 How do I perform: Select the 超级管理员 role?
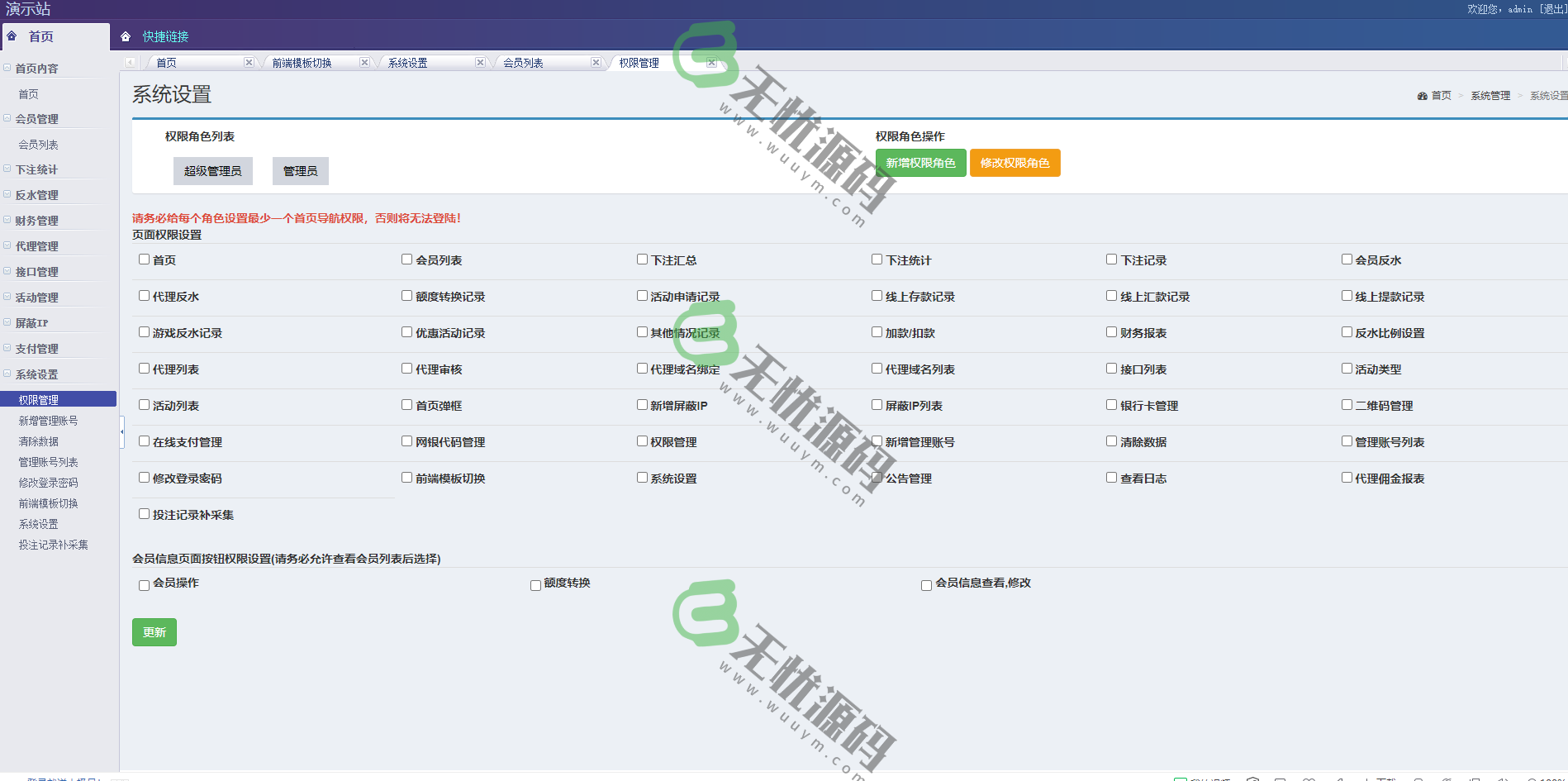(x=212, y=171)
